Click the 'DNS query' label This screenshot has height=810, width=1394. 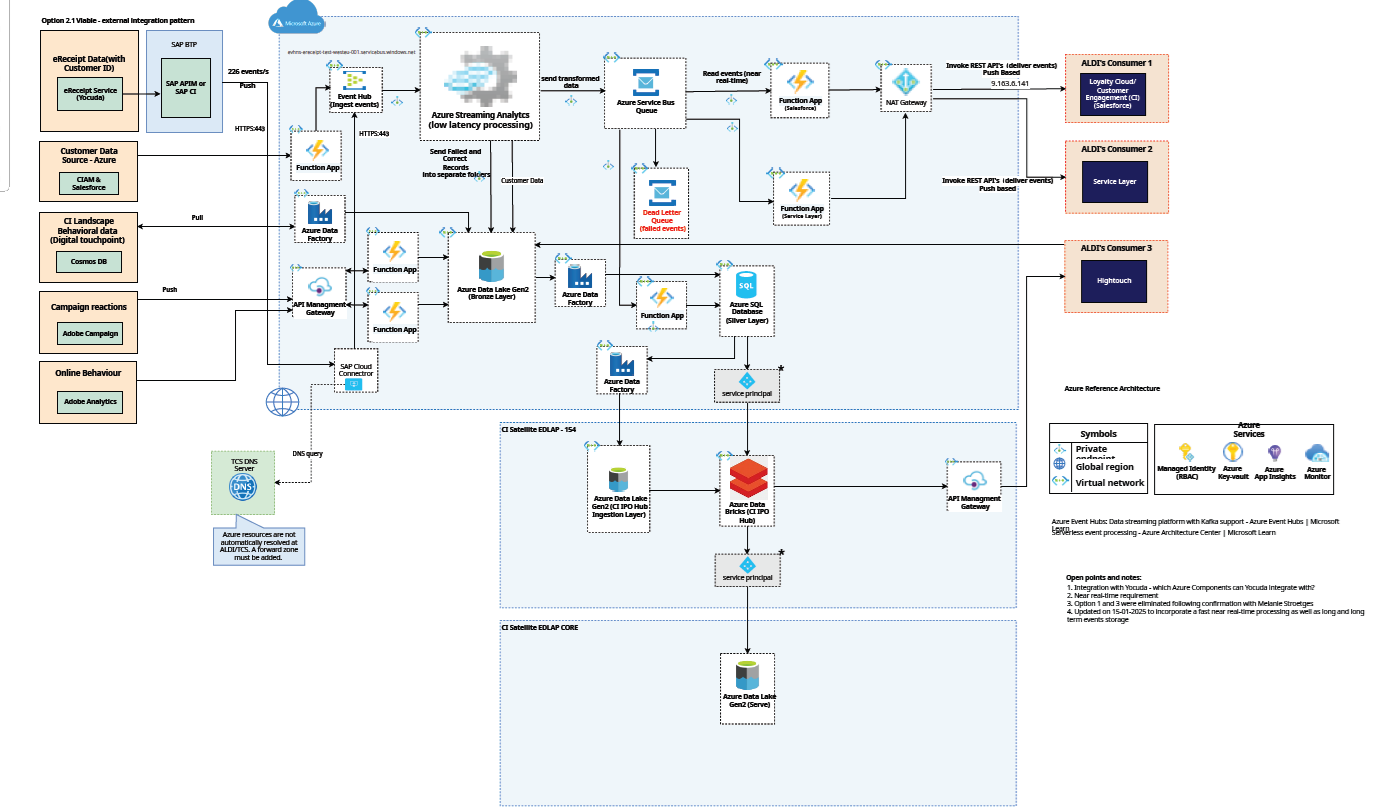[307, 453]
